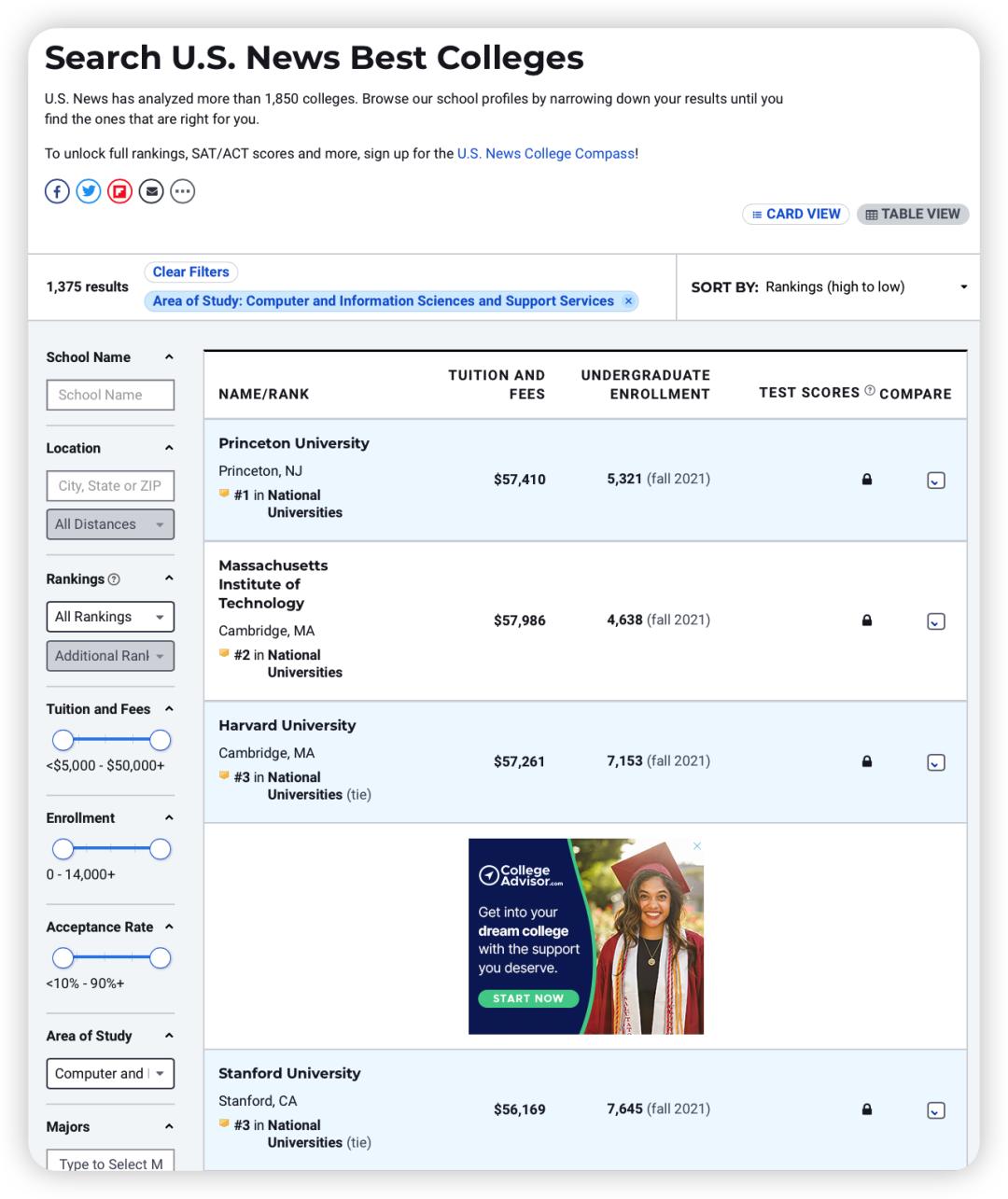Viewport: 1008px width, 1199px height.
Task: Click Start Now in the CollegeAdvisor ad
Action: [x=528, y=998]
